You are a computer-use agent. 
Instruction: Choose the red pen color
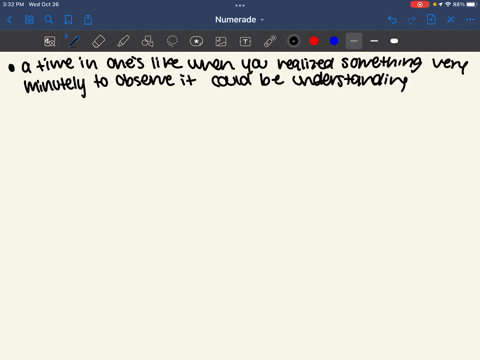[x=314, y=41]
